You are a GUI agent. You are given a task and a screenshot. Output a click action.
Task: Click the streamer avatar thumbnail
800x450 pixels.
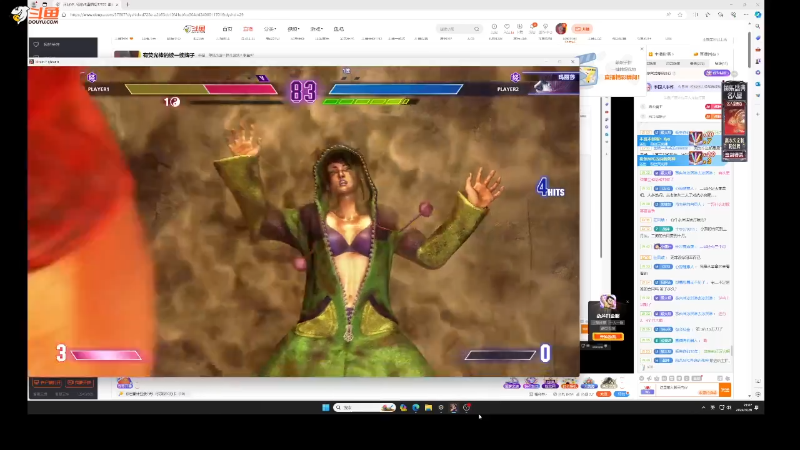[x=127, y=54]
